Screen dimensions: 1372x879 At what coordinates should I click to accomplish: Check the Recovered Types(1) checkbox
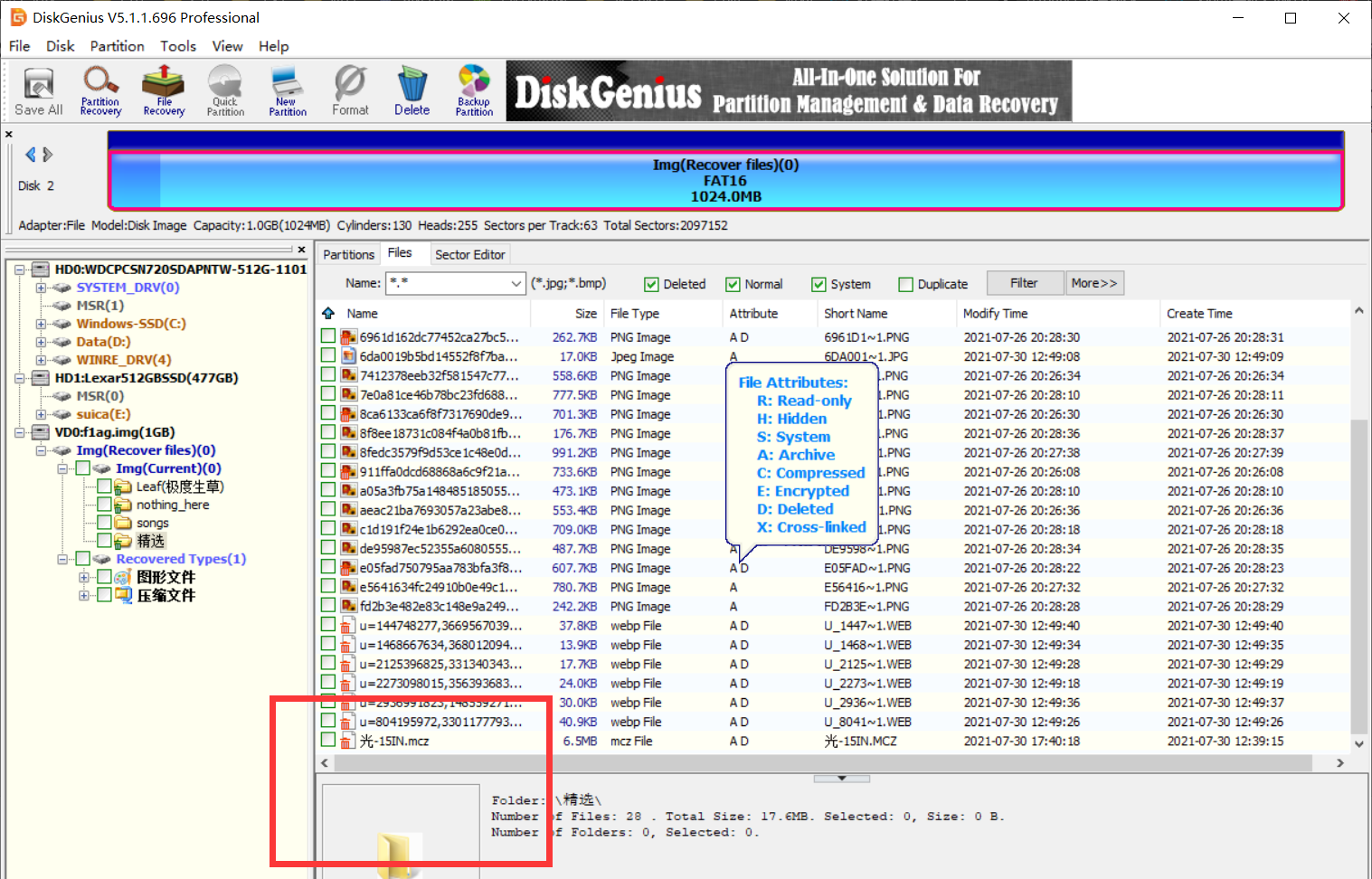82,559
